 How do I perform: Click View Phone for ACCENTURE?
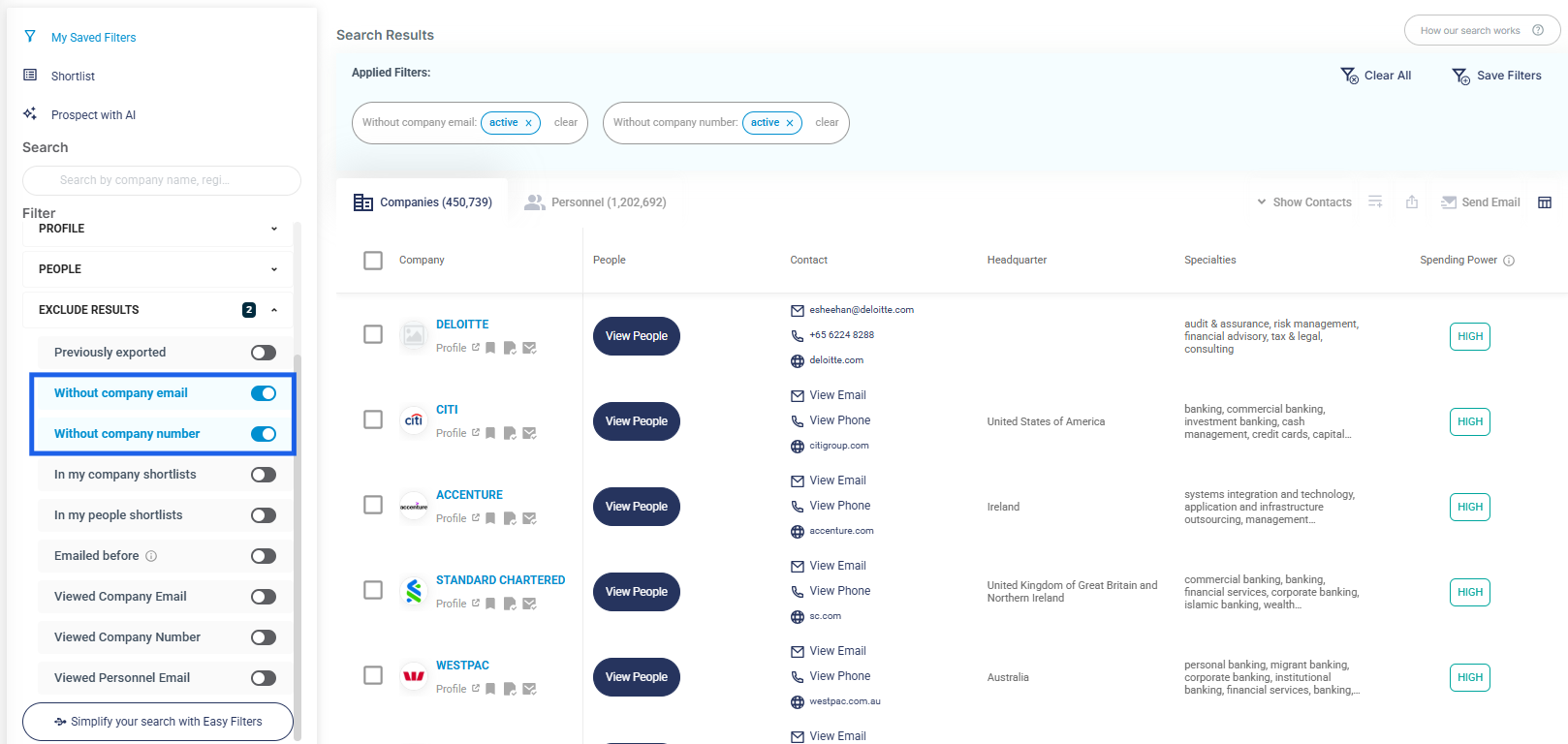tap(839, 506)
